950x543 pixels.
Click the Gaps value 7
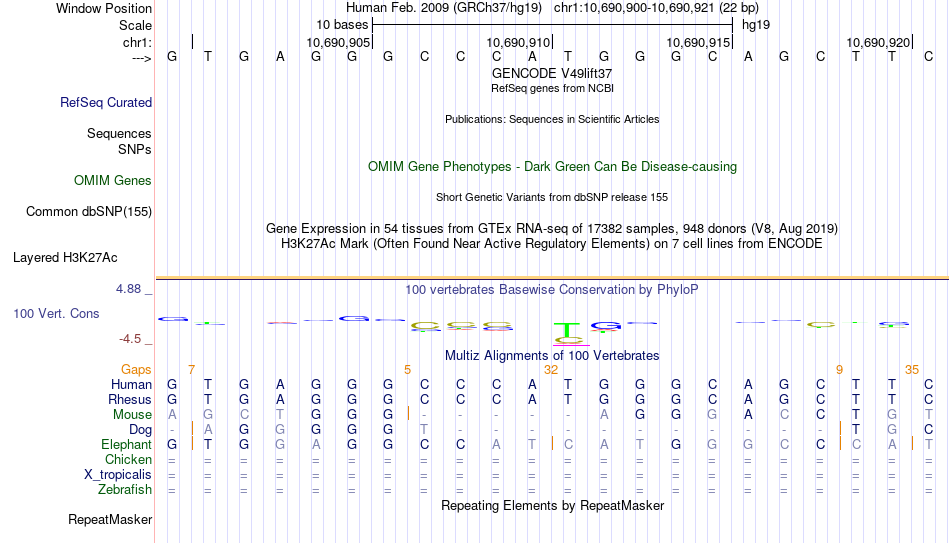[x=191, y=370]
